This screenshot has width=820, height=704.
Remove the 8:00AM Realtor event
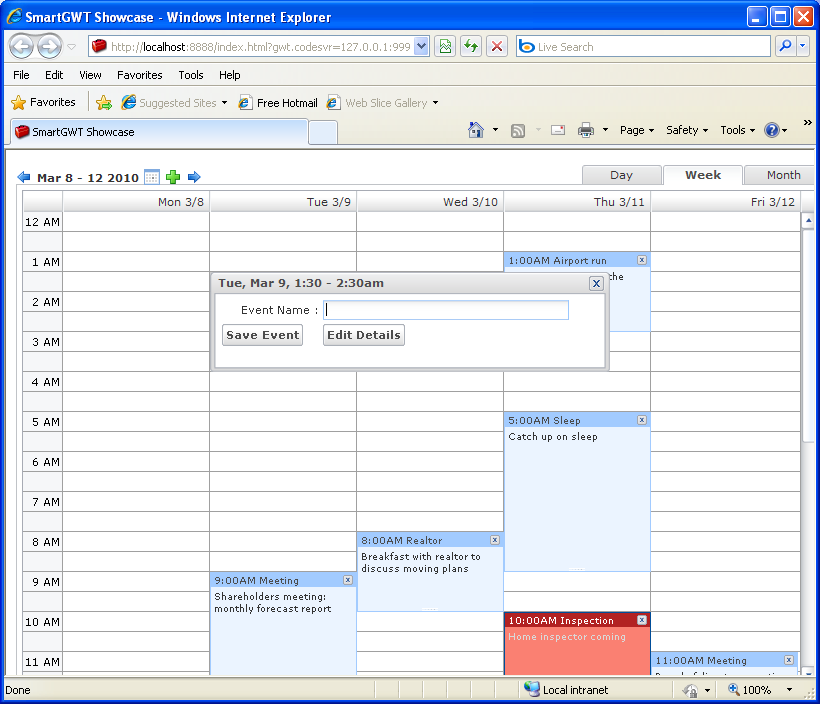(495, 540)
